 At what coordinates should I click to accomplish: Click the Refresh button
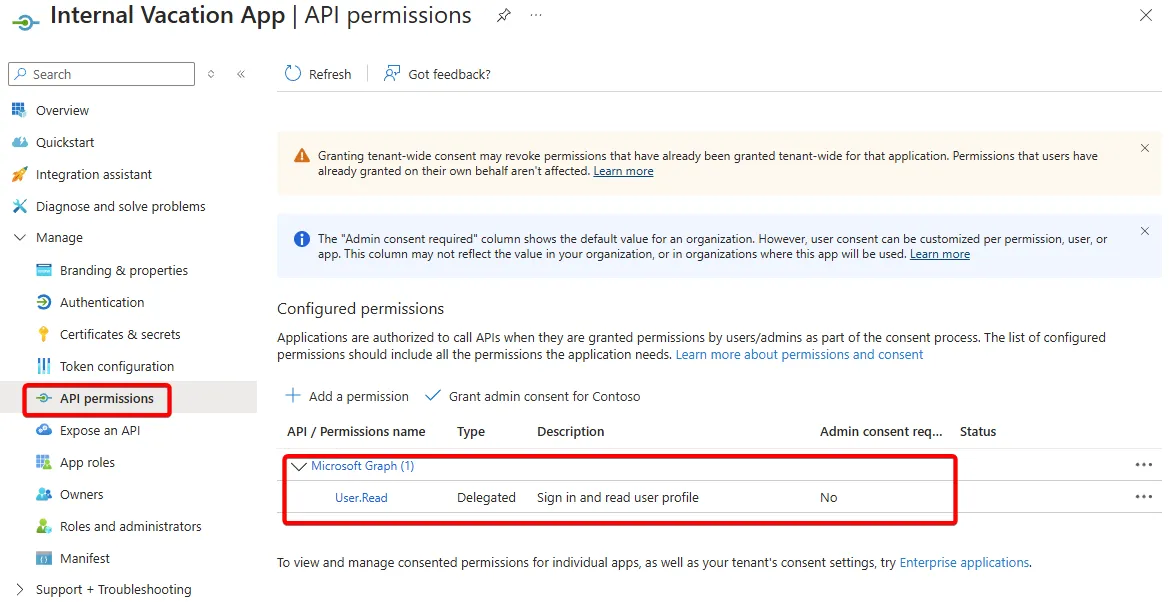pos(318,74)
